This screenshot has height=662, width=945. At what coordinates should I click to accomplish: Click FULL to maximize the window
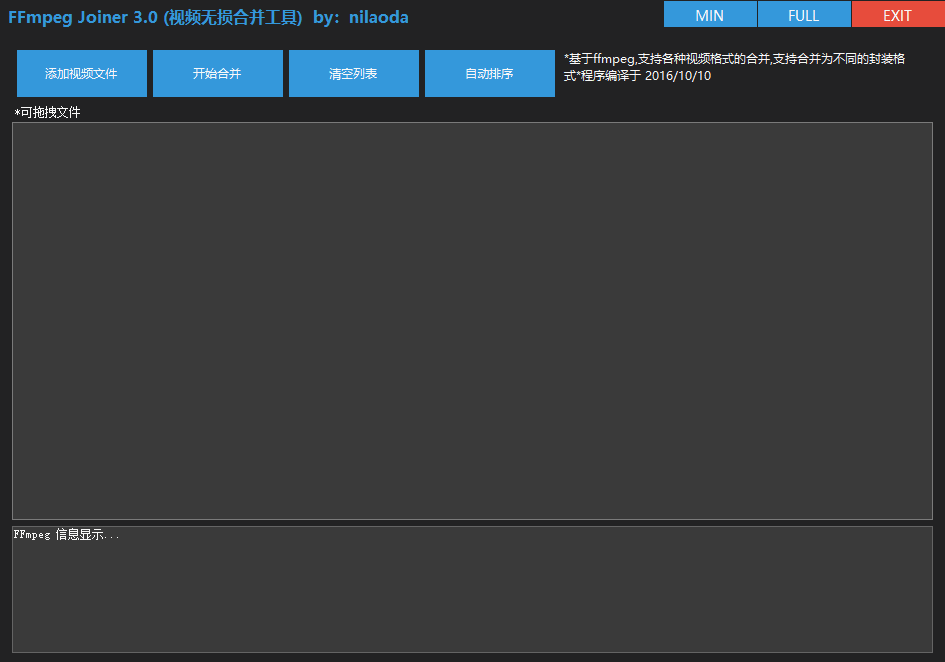point(804,14)
